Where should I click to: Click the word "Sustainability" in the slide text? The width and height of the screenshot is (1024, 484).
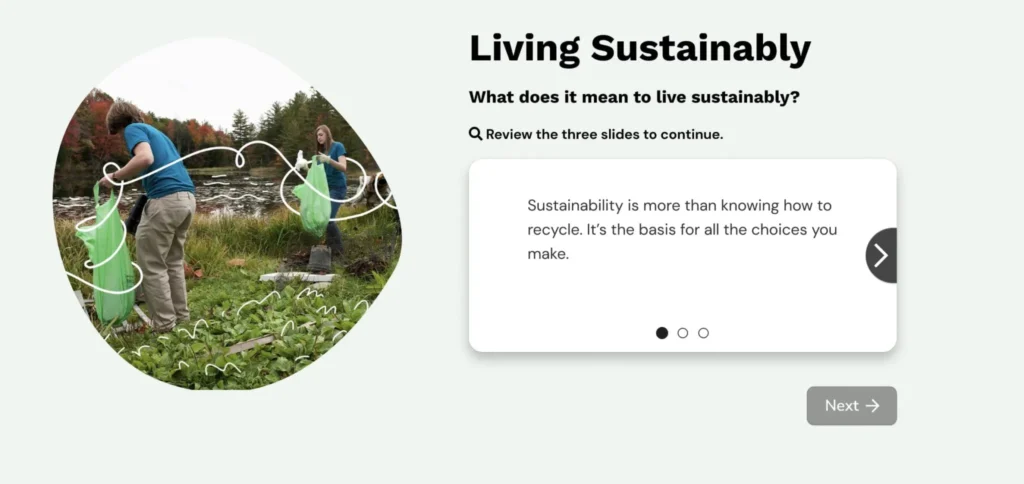pos(574,206)
